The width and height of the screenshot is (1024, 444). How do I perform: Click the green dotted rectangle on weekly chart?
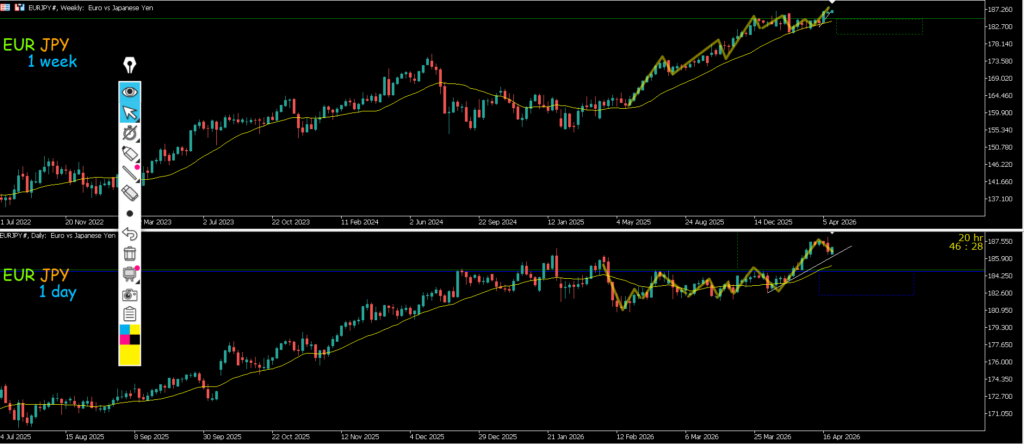pos(879,26)
